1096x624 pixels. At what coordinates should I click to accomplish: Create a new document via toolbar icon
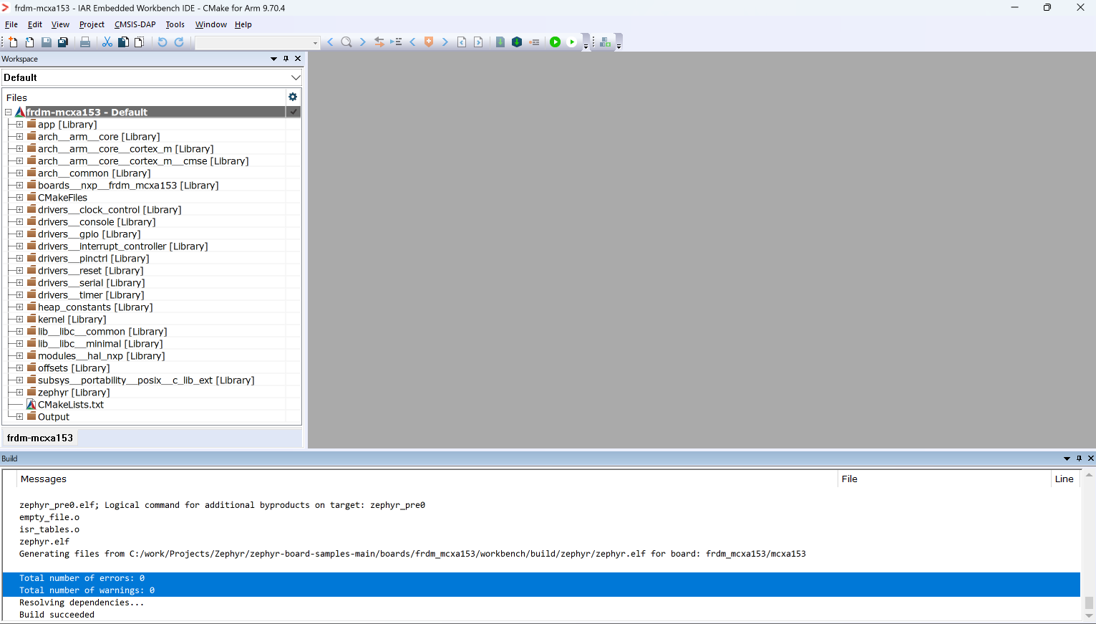13,43
